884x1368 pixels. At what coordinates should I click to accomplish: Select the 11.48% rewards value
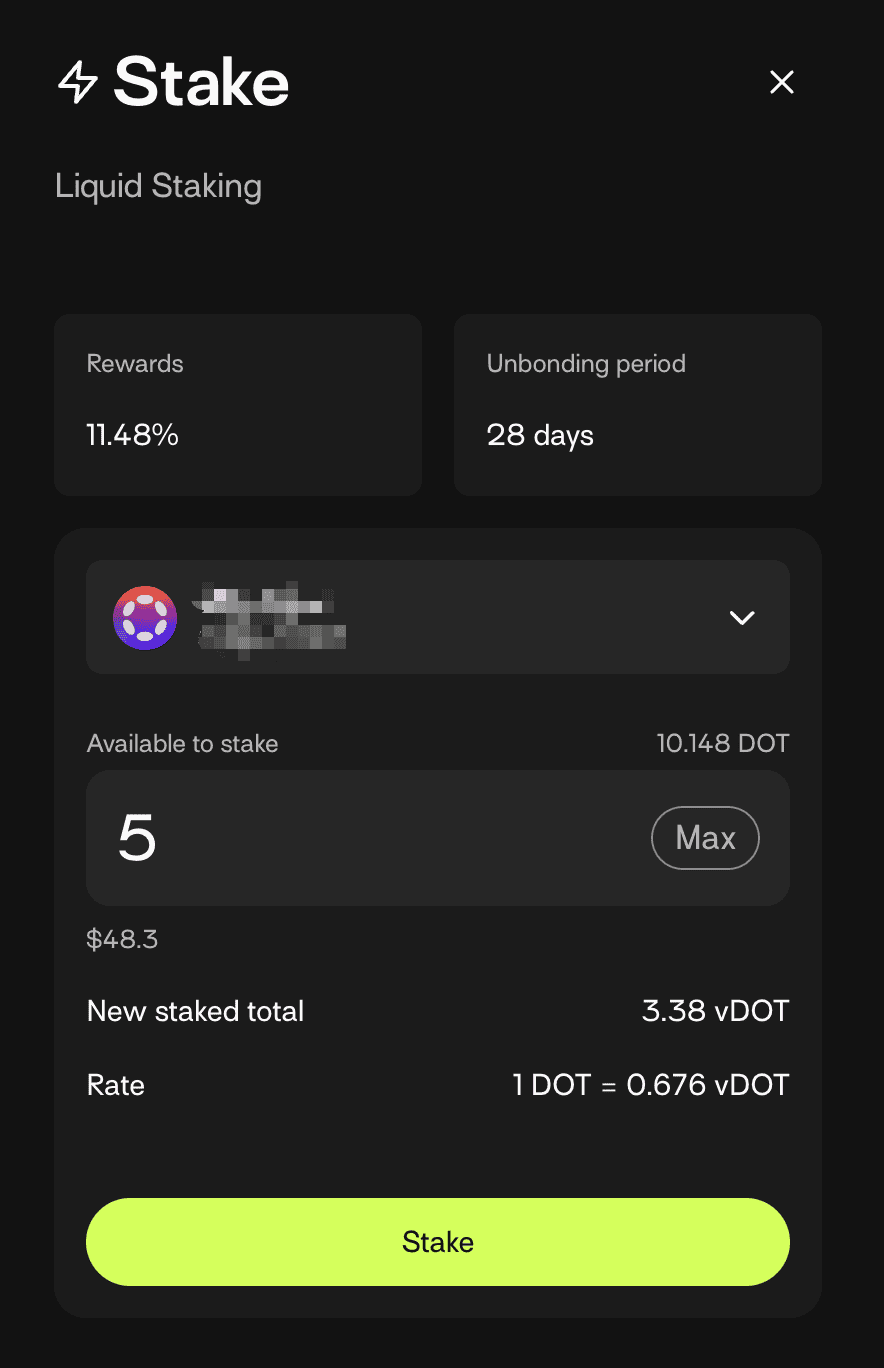(x=132, y=435)
